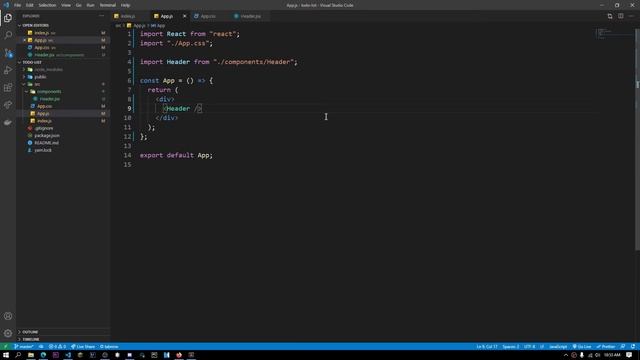Screen dimensions: 640x360
Task: Click the master branch status item
Action: [x=24, y=347]
